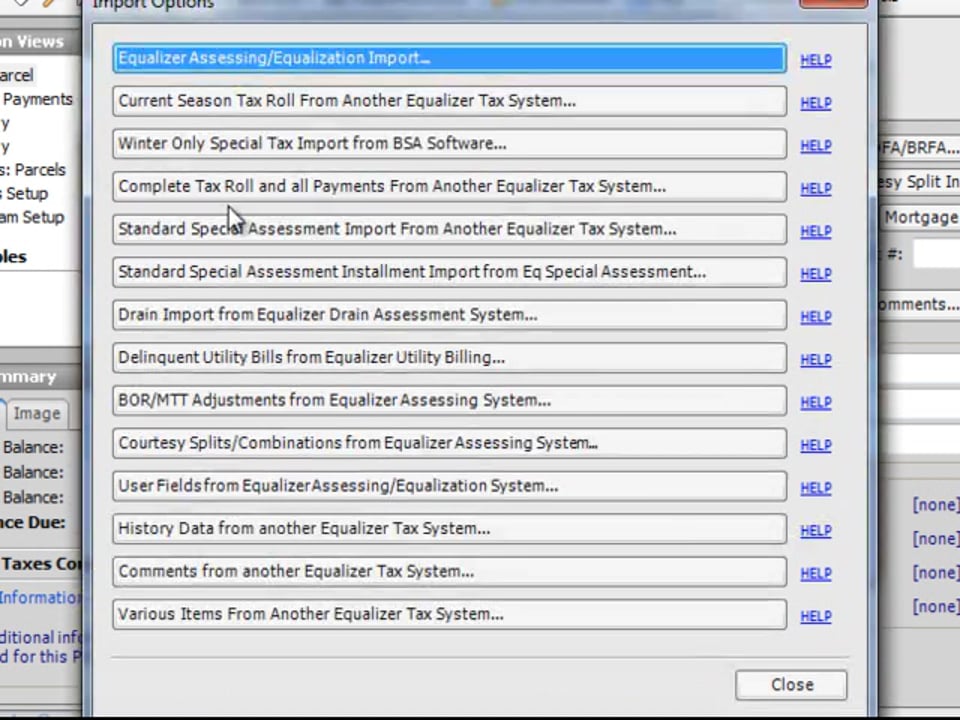960x720 pixels.
Task: Choose History Data from another Equalizer Tax System
Action: (x=449, y=529)
